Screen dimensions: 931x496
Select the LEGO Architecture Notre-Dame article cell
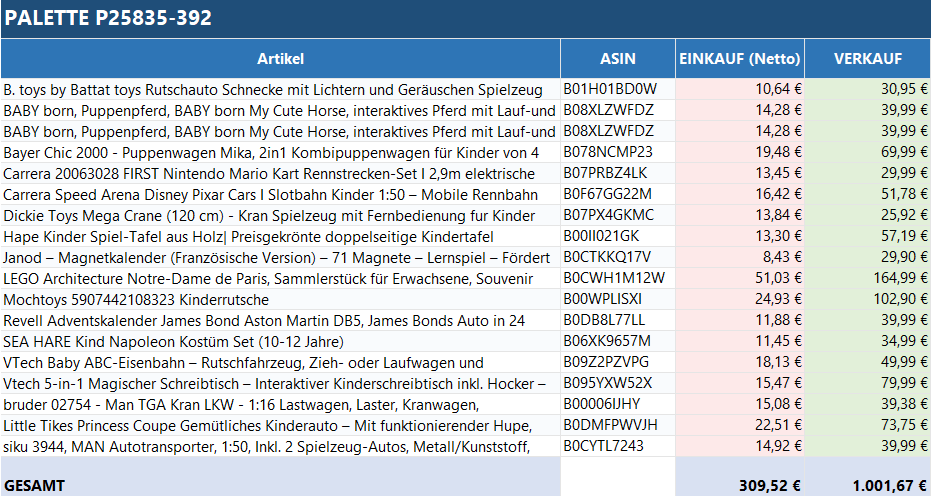tap(280, 278)
